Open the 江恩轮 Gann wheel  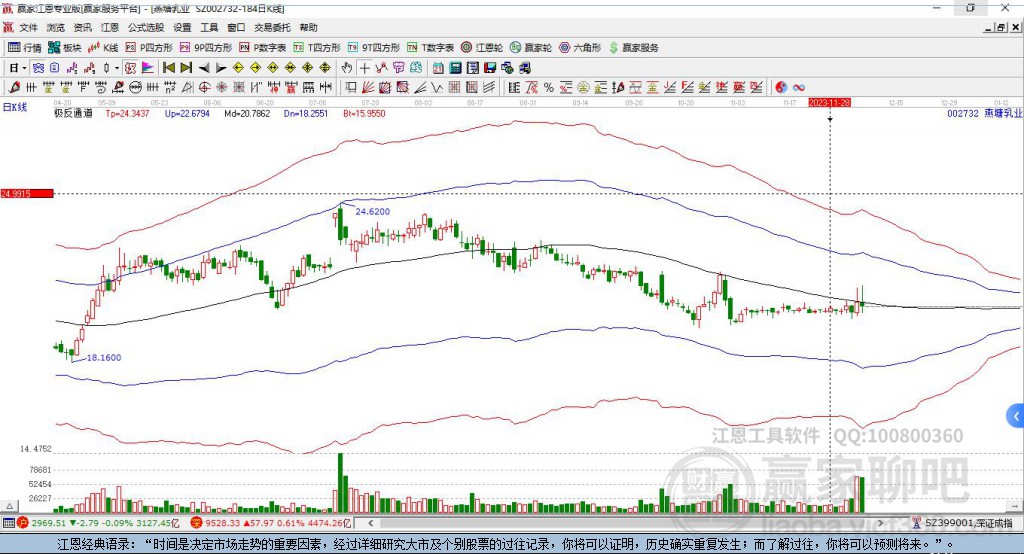(482, 48)
